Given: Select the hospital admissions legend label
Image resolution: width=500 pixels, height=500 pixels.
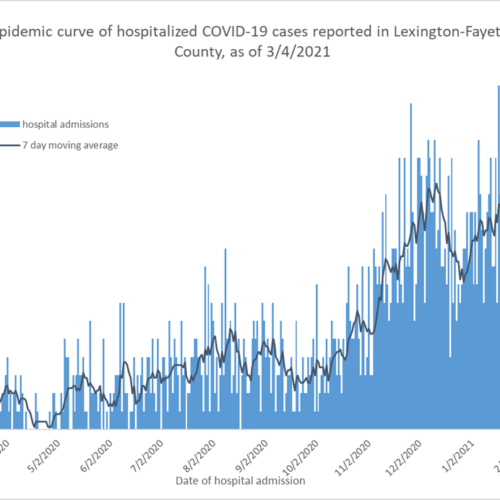Looking at the screenshot, I should pyautogui.click(x=65, y=125).
